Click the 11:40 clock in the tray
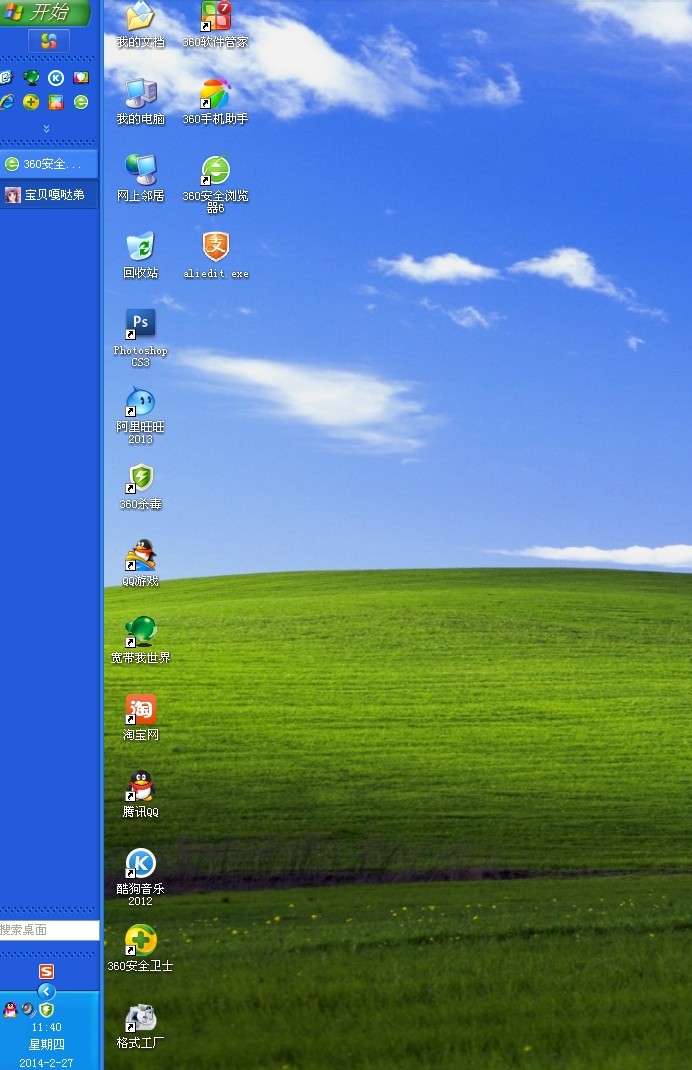The image size is (692, 1070). (x=46, y=1027)
